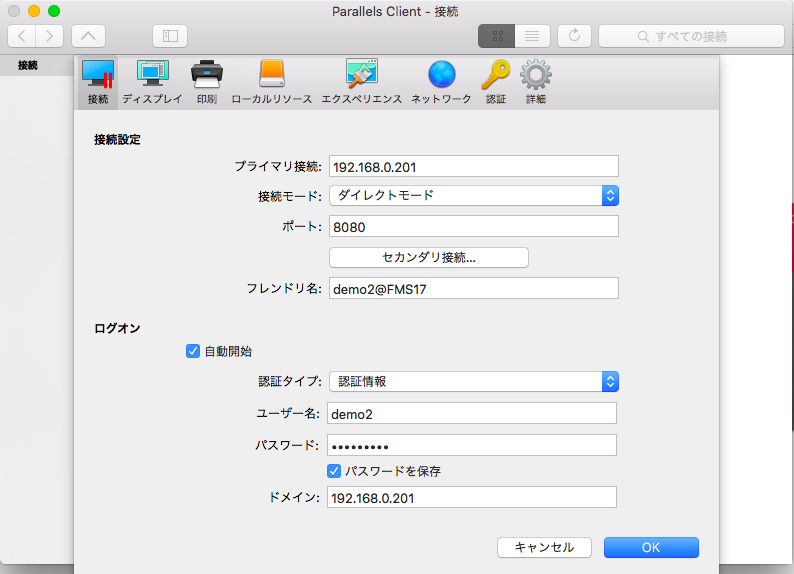Click the refresh toolbar button
The image size is (794, 574).
point(574,36)
